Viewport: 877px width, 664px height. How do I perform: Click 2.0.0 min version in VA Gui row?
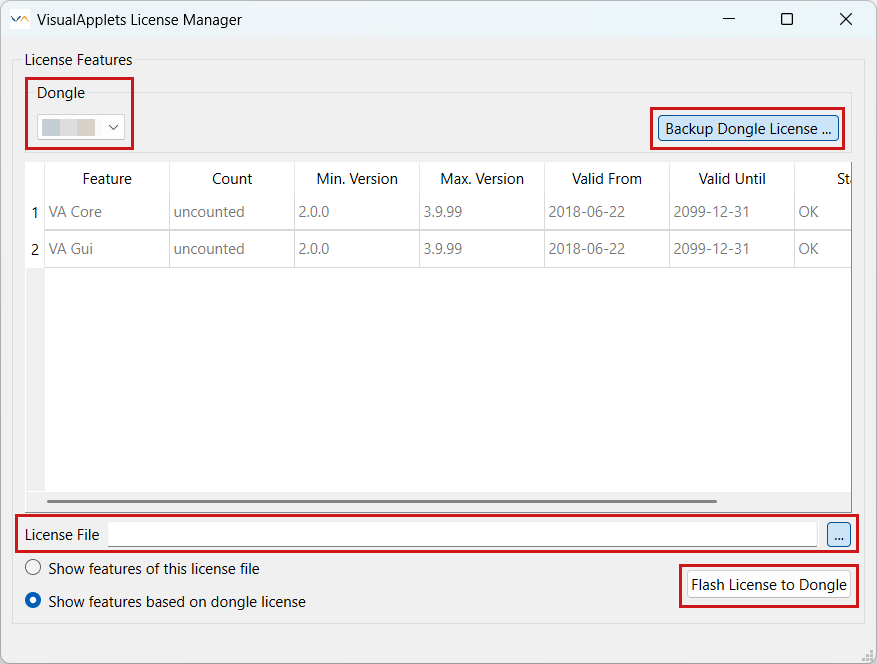point(357,249)
